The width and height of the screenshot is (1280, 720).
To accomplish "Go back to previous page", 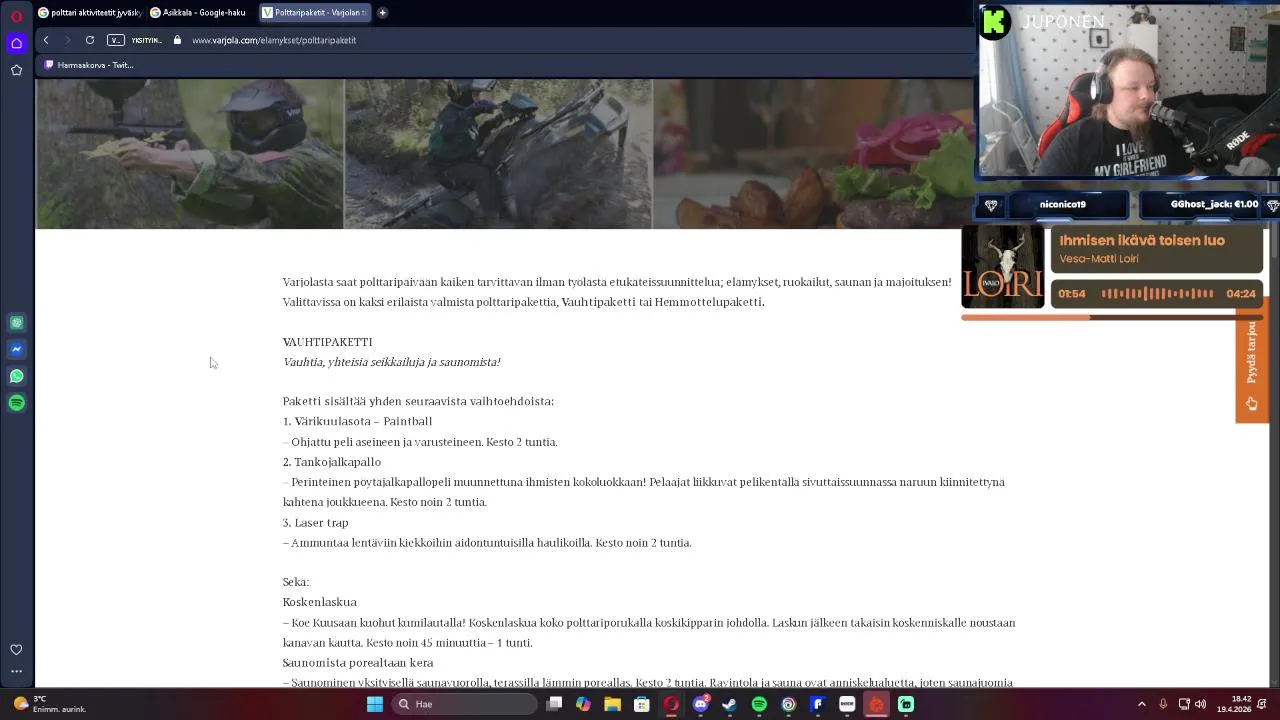I will point(46,40).
